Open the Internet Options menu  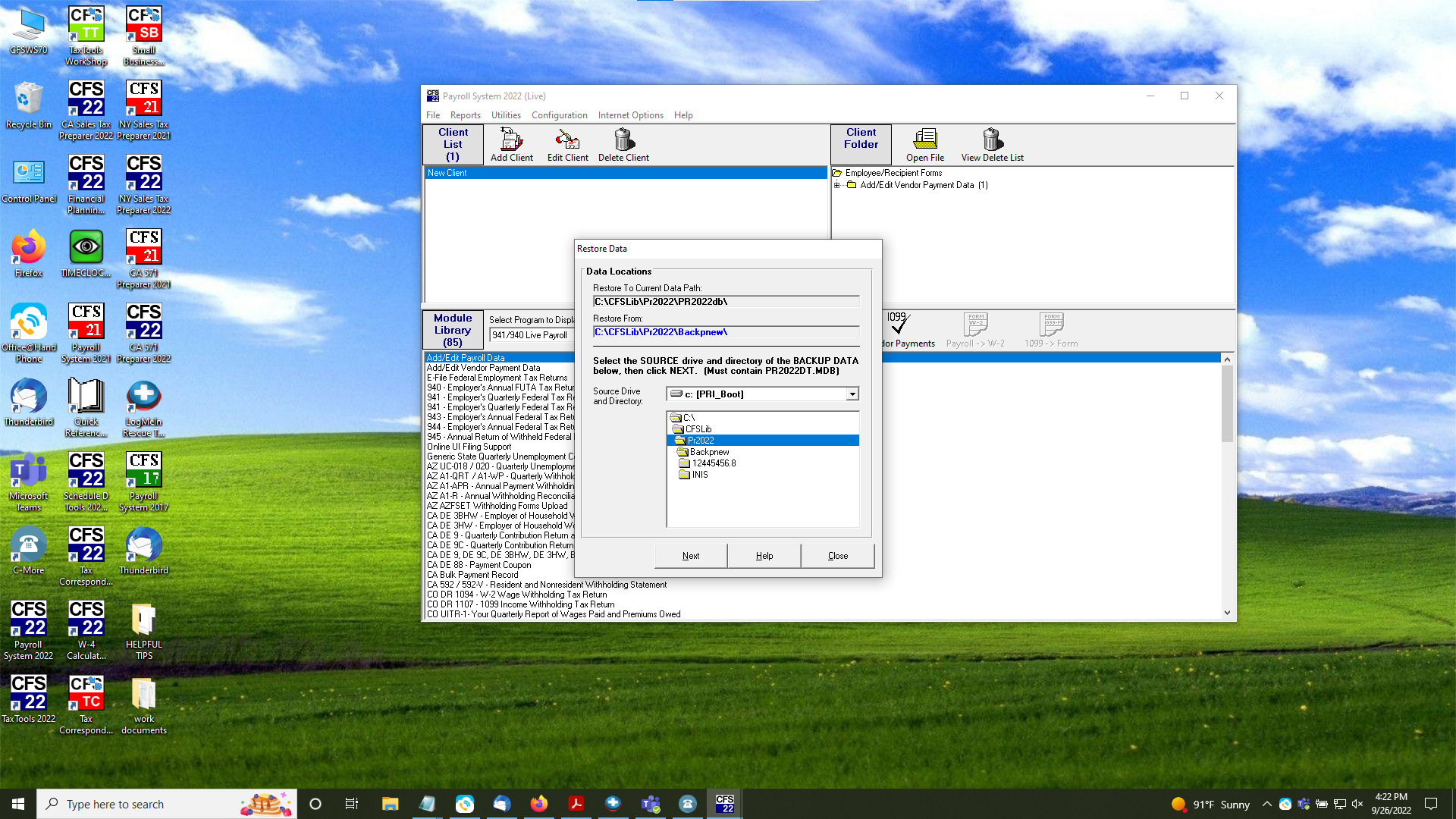pyautogui.click(x=630, y=115)
